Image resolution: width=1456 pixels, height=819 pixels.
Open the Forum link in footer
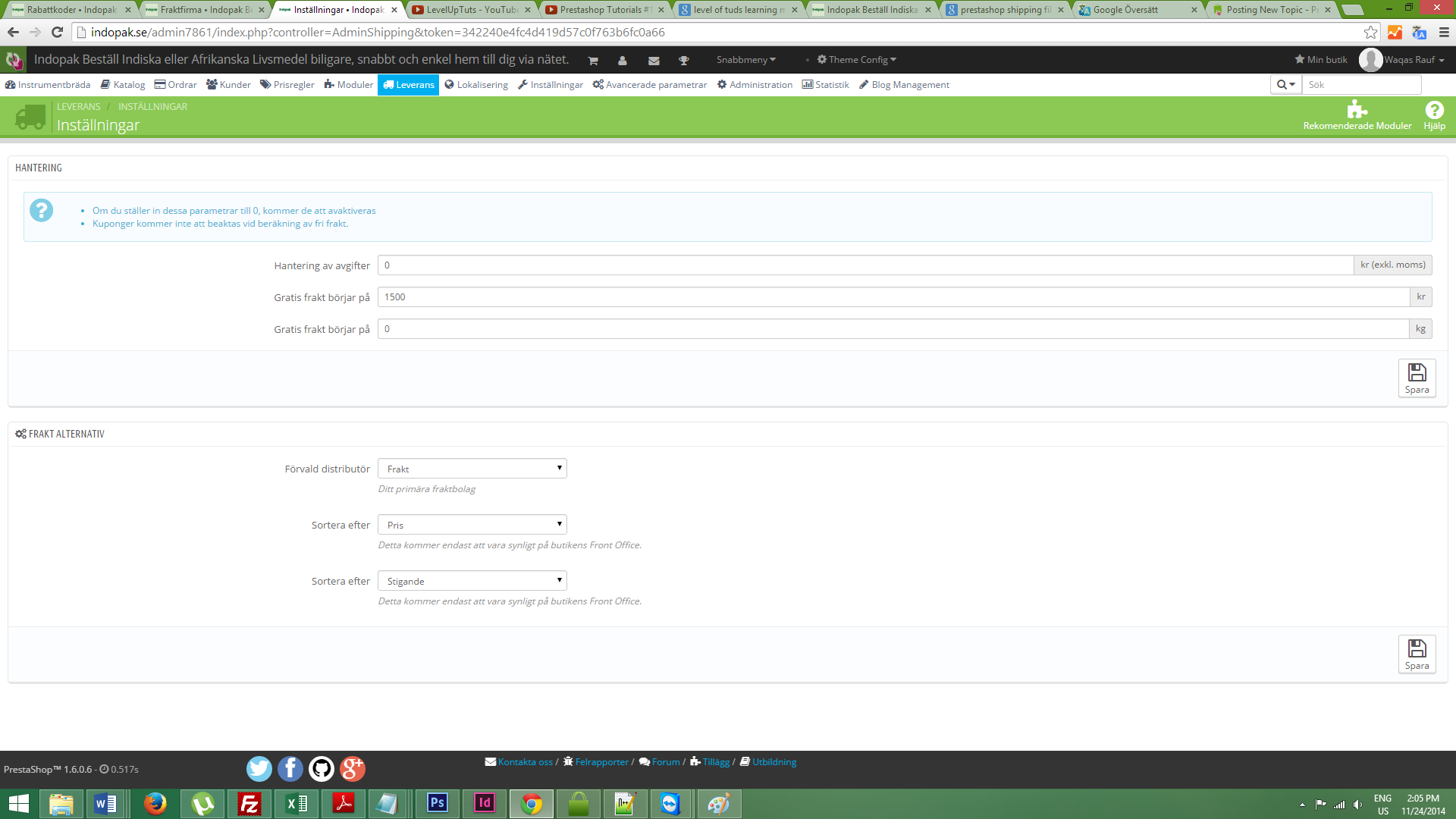665,762
